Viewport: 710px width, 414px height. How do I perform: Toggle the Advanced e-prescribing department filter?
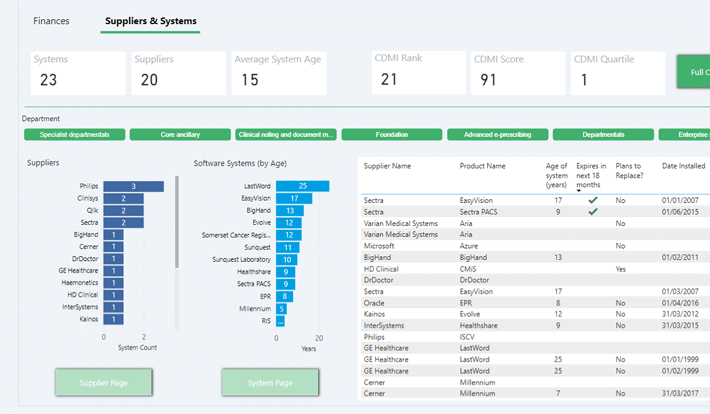click(x=497, y=134)
